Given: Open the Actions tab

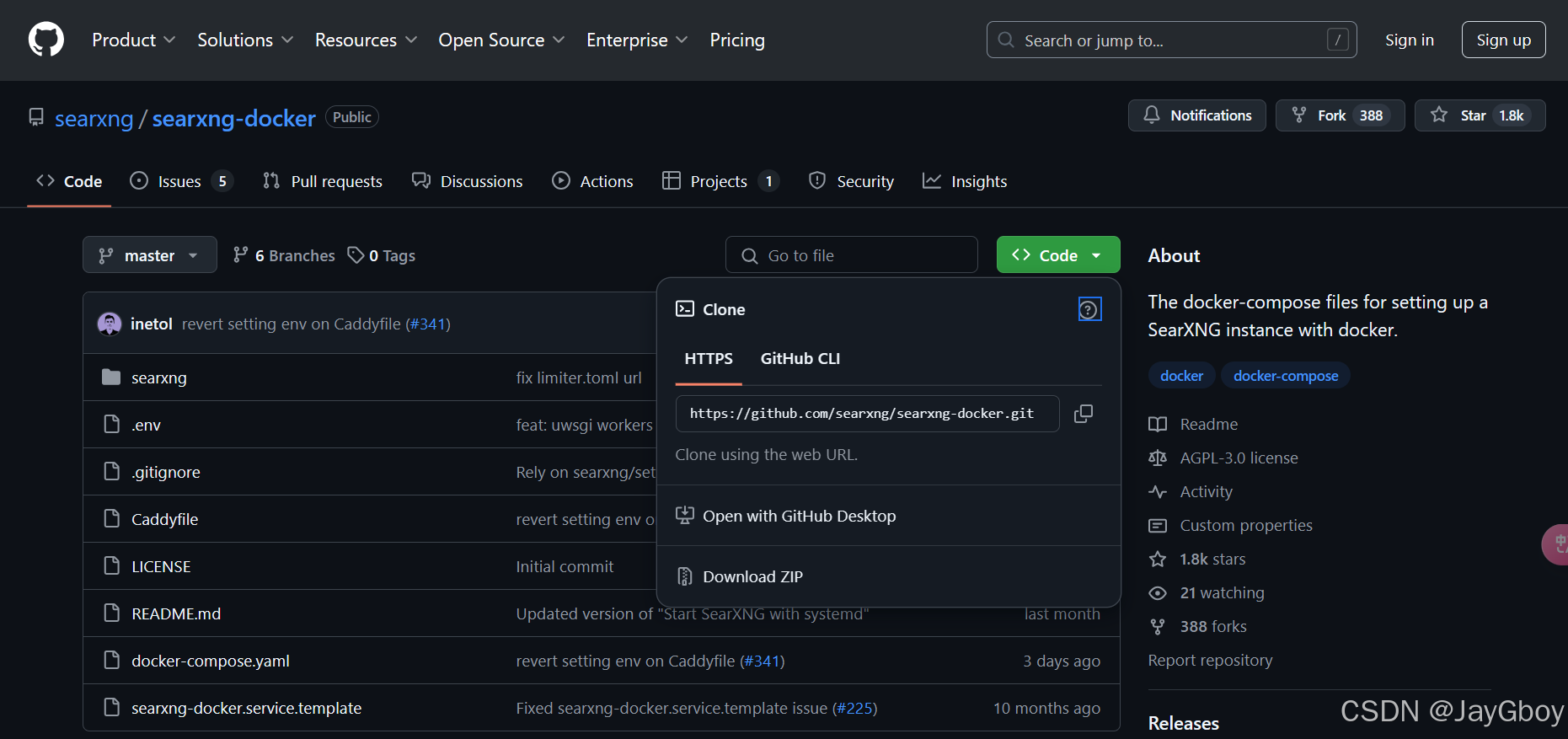Looking at the screenshot, I should tap(592, 181).
